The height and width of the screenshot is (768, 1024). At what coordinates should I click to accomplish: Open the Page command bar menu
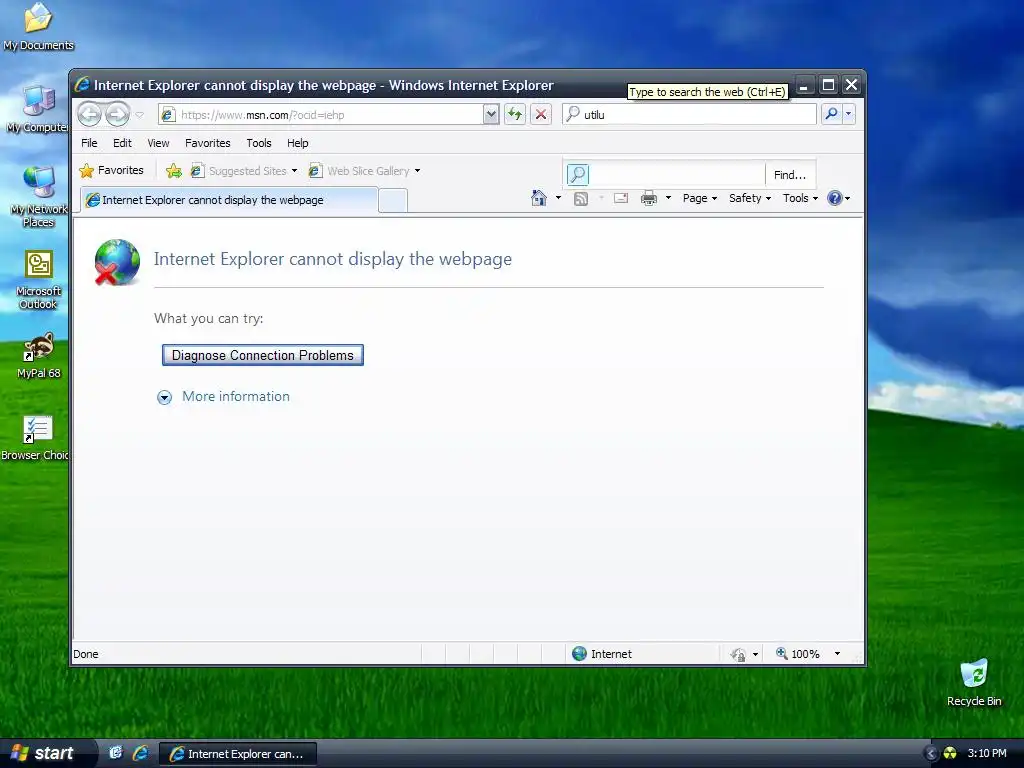click(x=699, y=198)
